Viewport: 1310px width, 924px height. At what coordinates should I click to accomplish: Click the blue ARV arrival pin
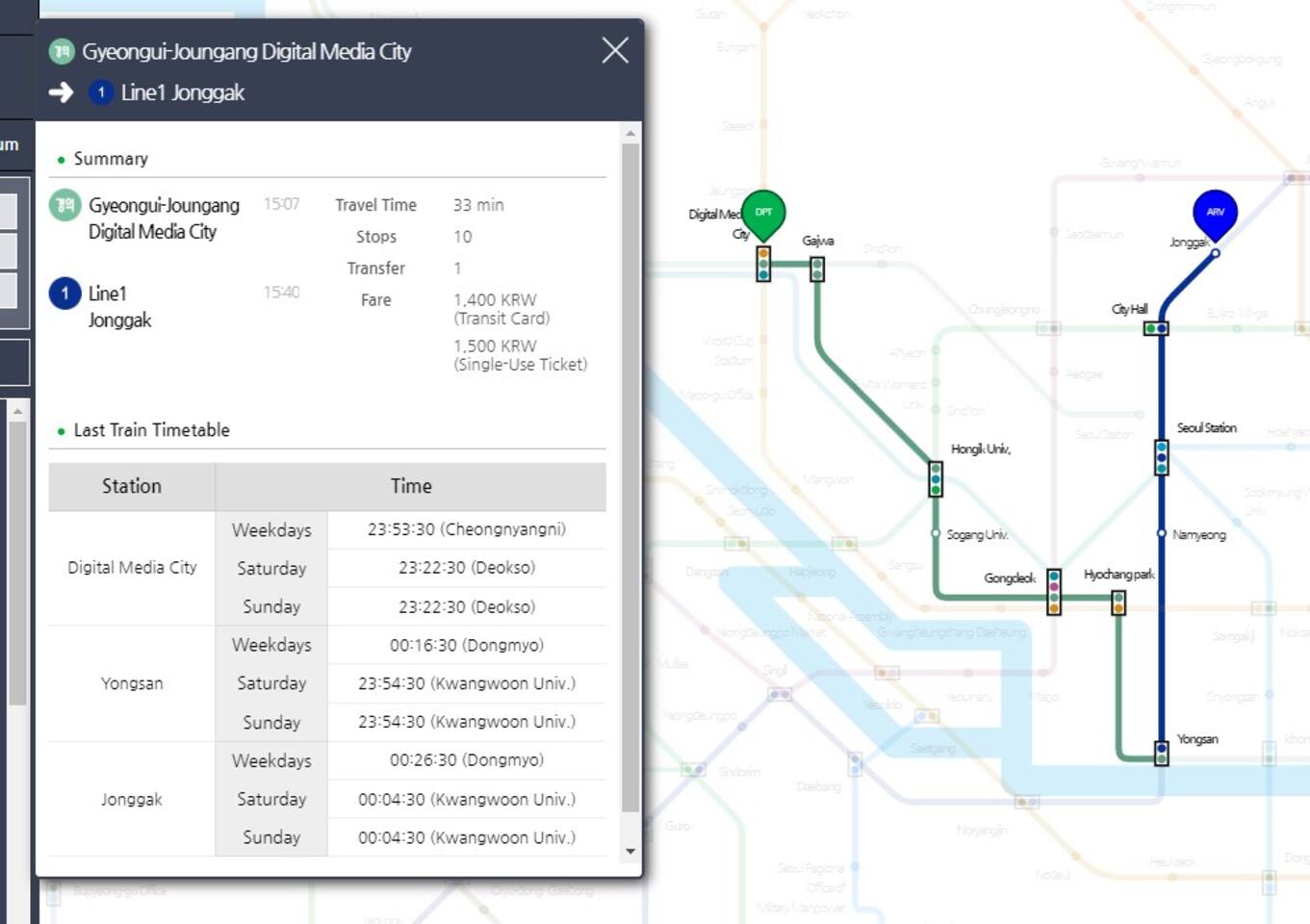(x=1215, y=212)
